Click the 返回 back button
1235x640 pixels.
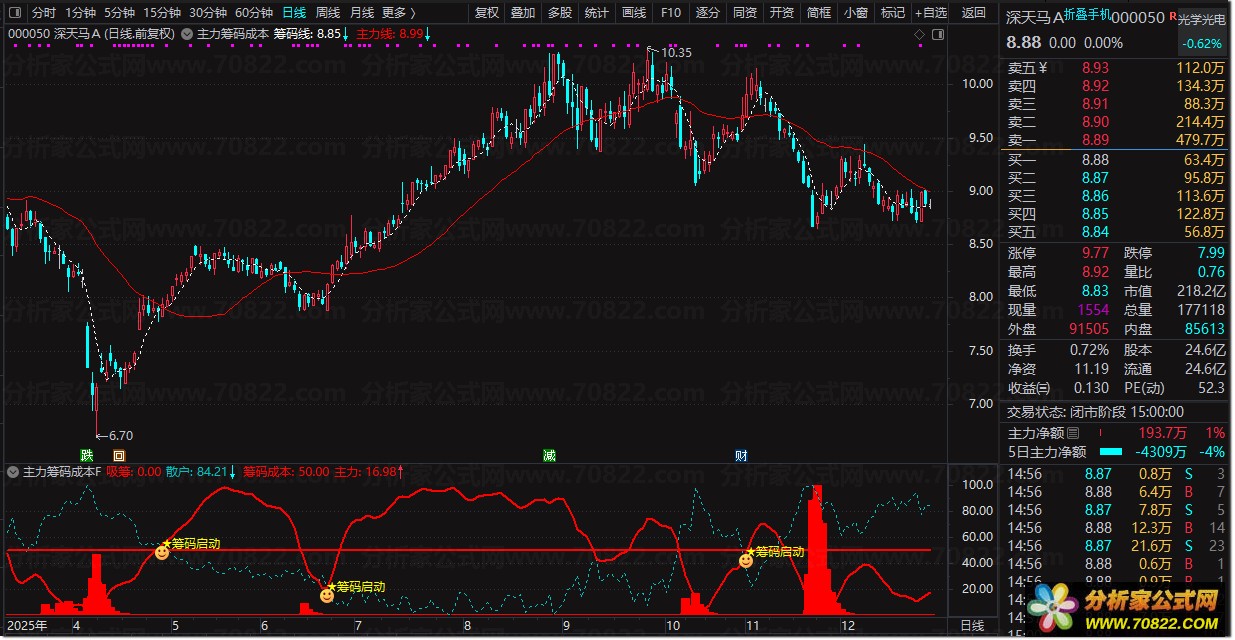click(x=973, y=13)
